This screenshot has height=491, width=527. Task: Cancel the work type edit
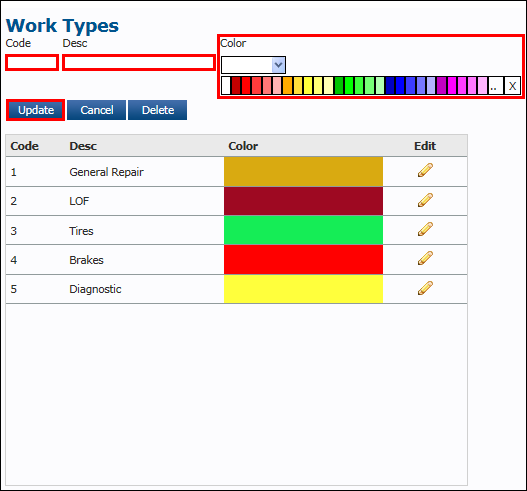point(96,110)
